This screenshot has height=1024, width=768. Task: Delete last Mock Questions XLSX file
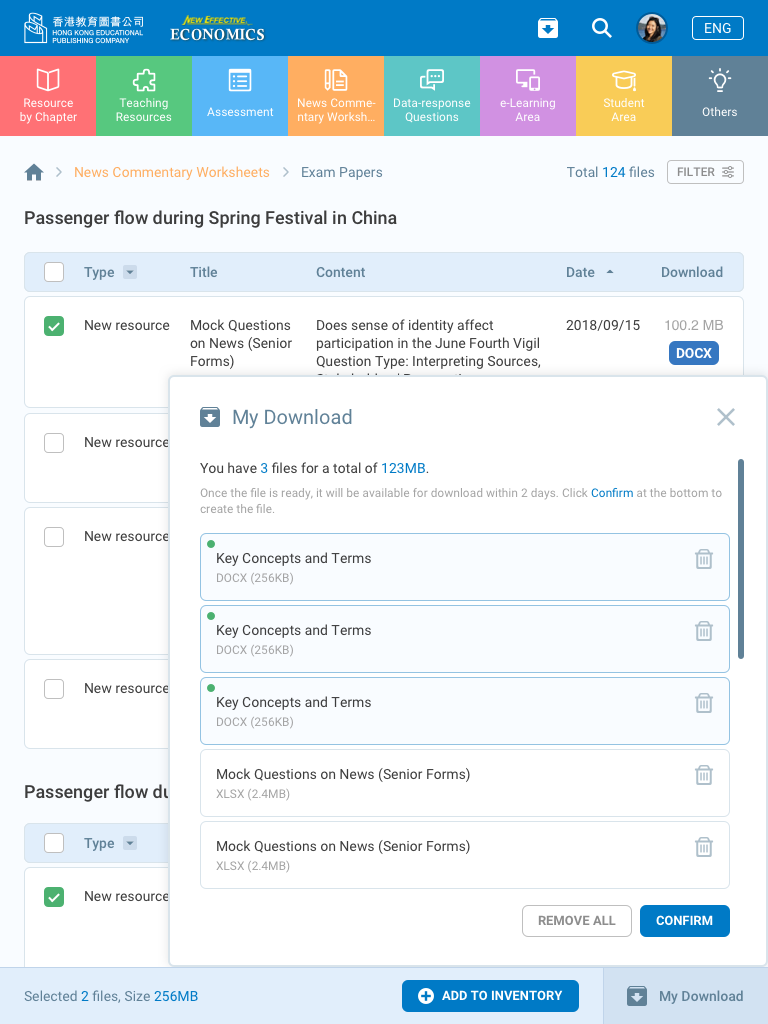704,847
